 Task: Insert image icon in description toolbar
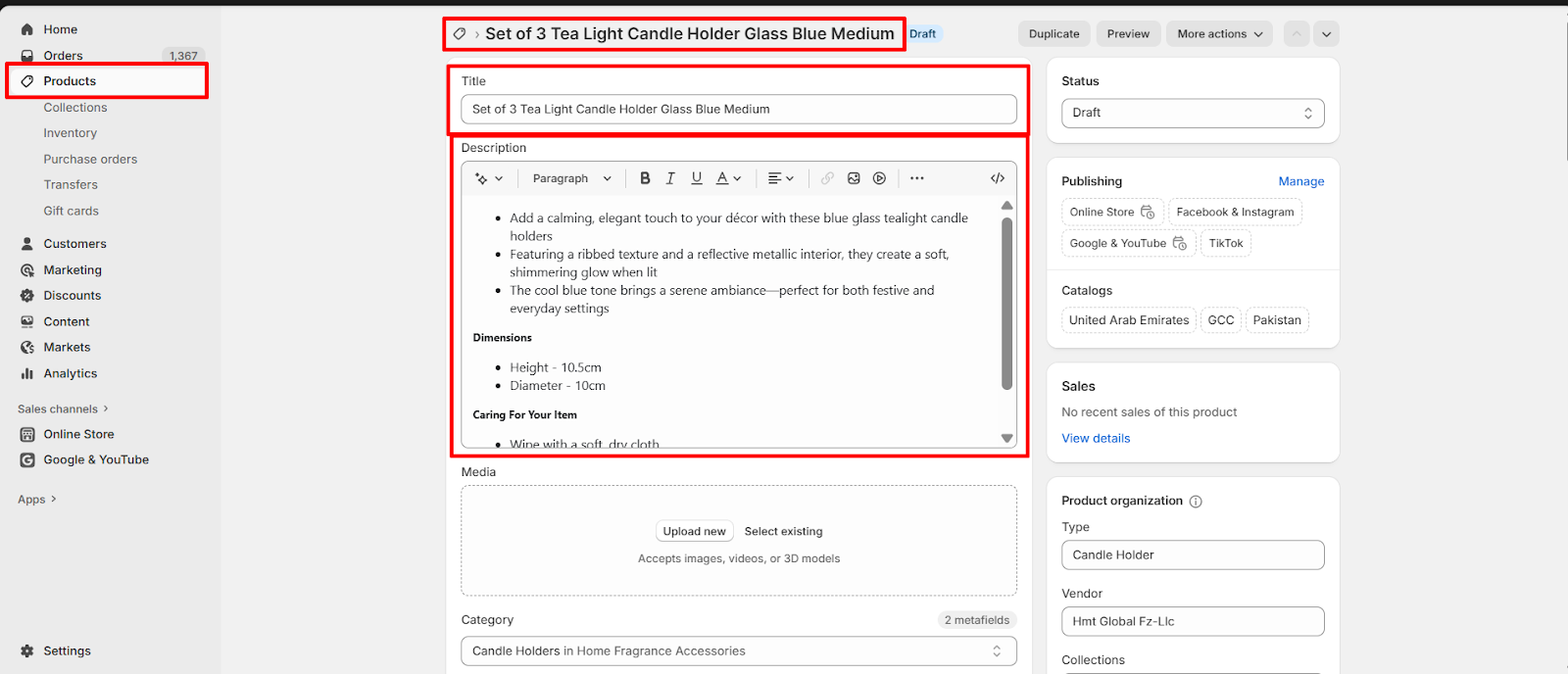[x=854, y=178]
